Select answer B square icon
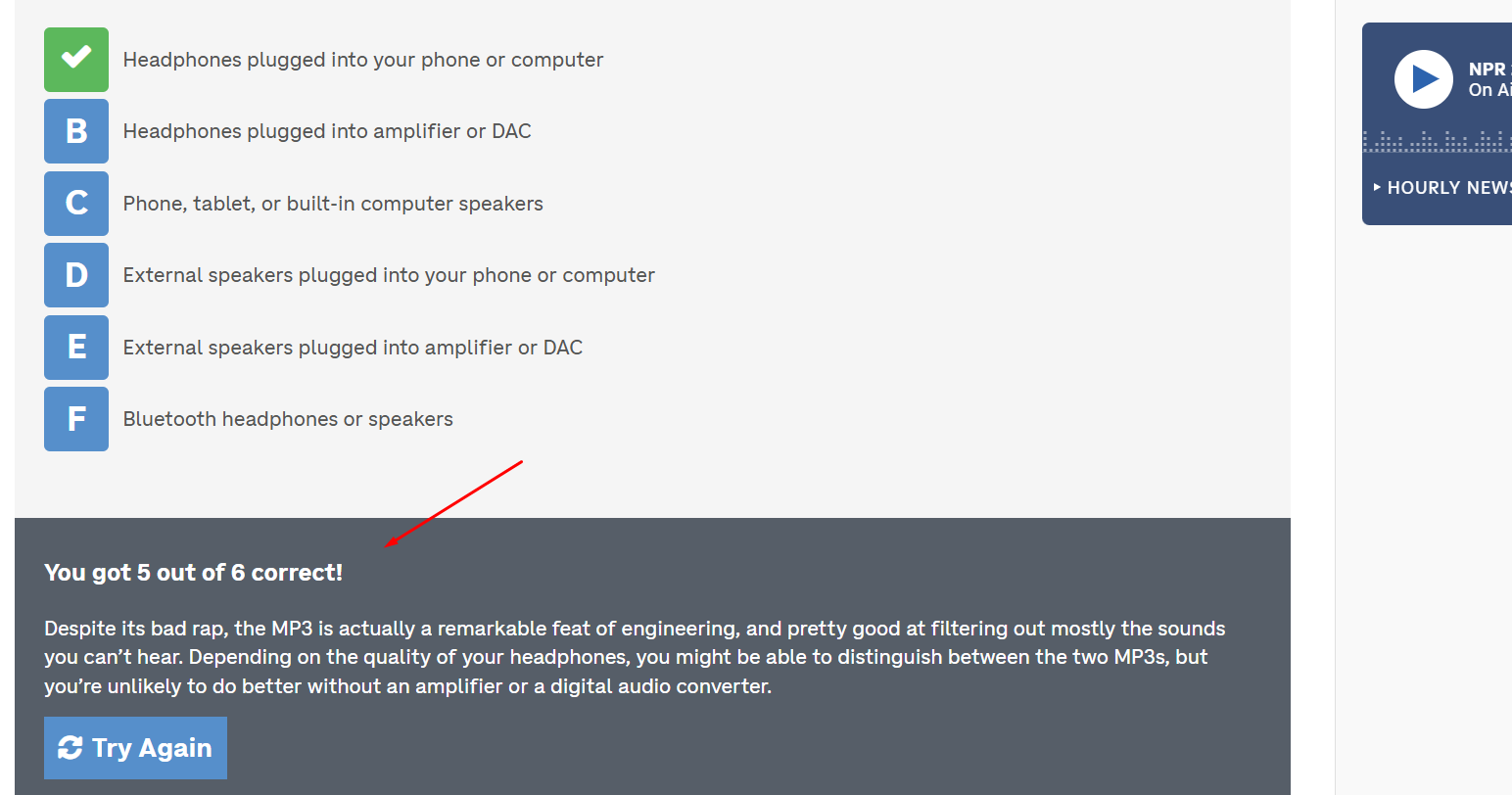 (x=76, y=131)
